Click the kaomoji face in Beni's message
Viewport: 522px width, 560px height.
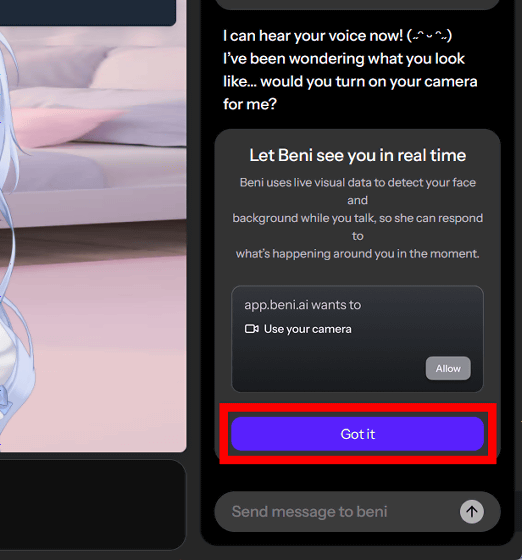point(429,36)
